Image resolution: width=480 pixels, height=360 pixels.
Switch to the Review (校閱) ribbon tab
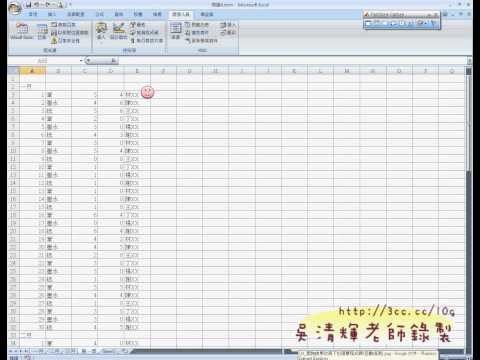138,14
